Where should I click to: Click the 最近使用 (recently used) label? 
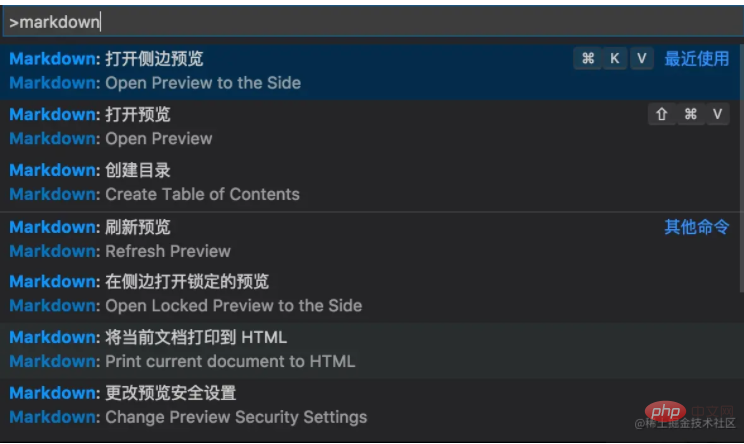(697, 59)
